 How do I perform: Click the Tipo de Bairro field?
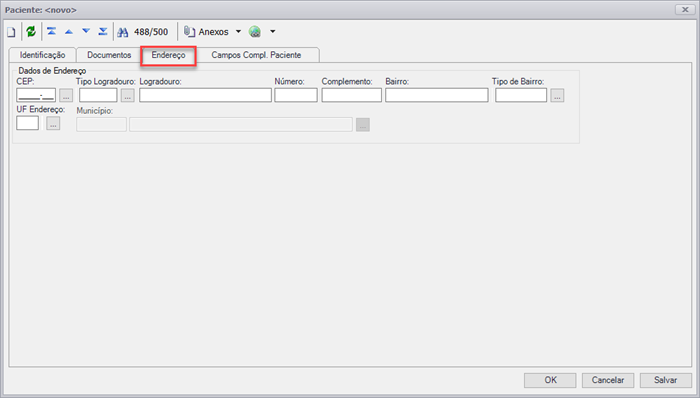521,95
